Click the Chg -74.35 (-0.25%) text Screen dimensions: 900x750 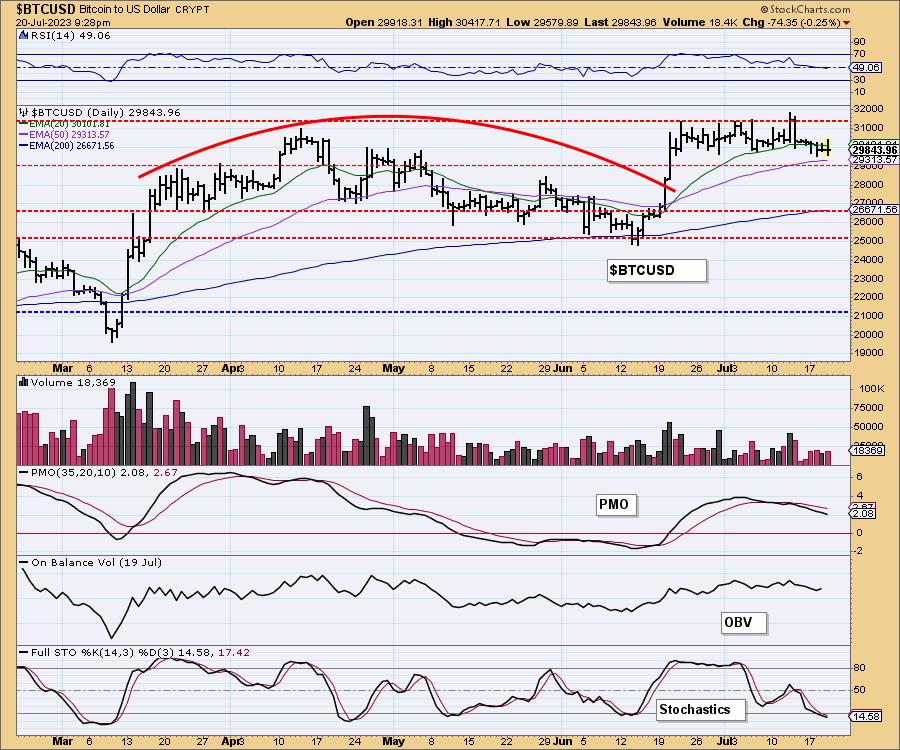(790, 22)
